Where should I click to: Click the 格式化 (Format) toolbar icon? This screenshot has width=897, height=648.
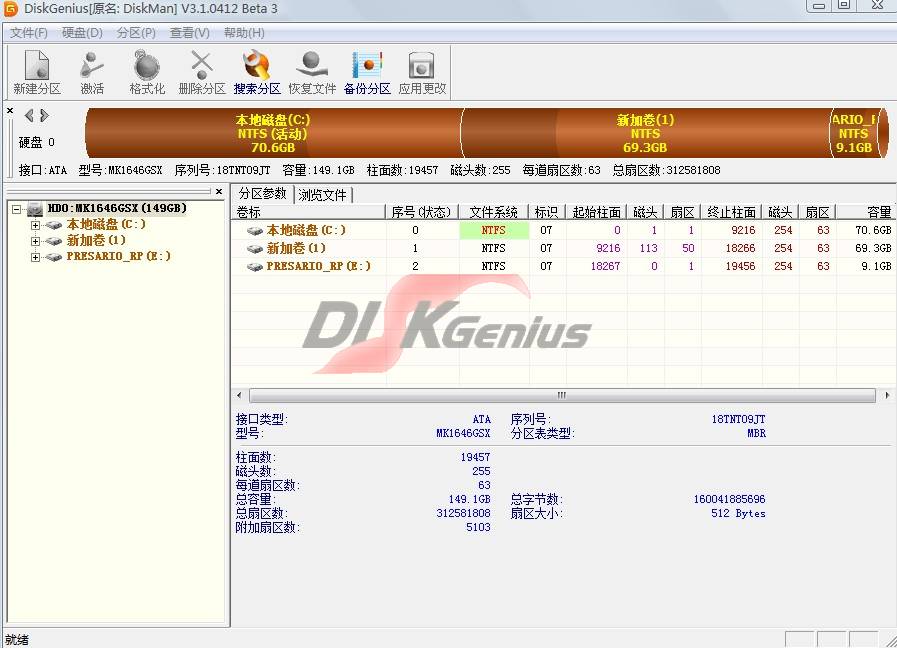[147, 73]
